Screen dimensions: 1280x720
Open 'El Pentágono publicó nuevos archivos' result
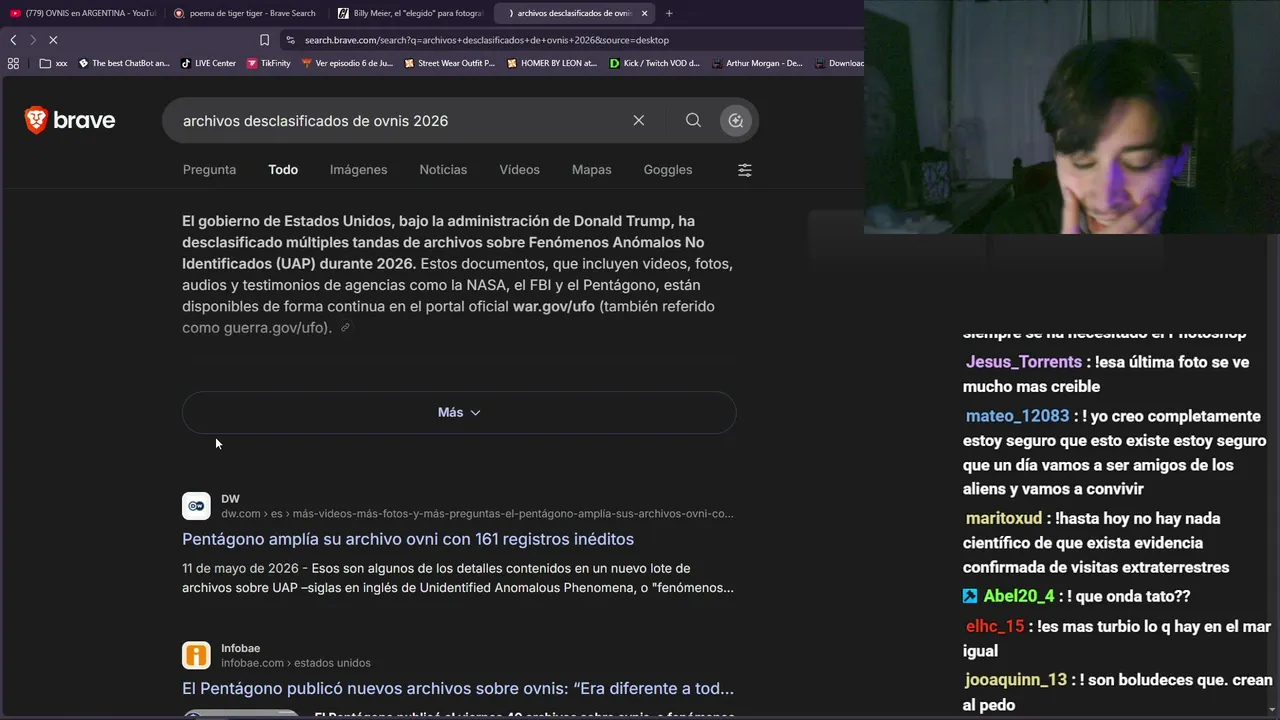pyautogui.click(x=458, y=689)
